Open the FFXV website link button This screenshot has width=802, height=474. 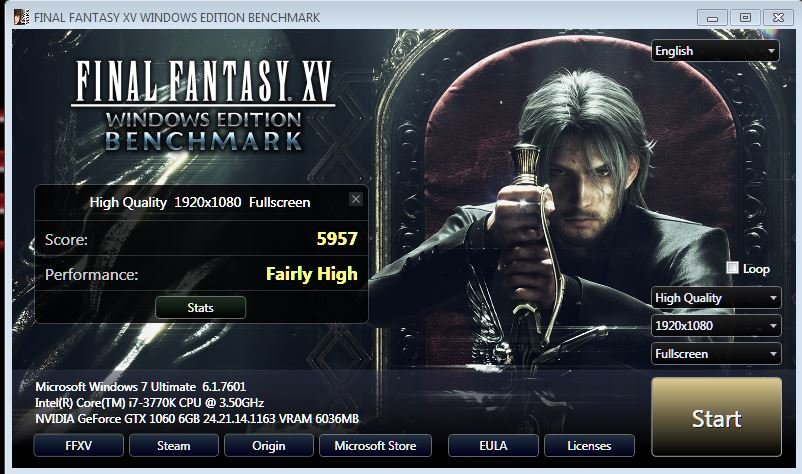78,445
